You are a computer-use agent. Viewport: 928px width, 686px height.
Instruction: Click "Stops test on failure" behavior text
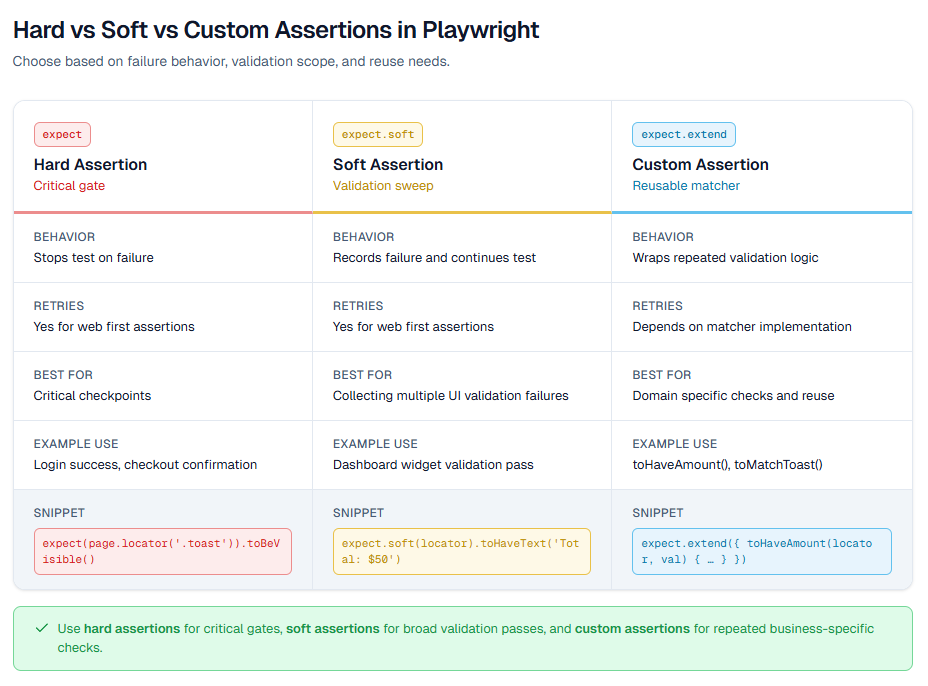coord(93,258)
